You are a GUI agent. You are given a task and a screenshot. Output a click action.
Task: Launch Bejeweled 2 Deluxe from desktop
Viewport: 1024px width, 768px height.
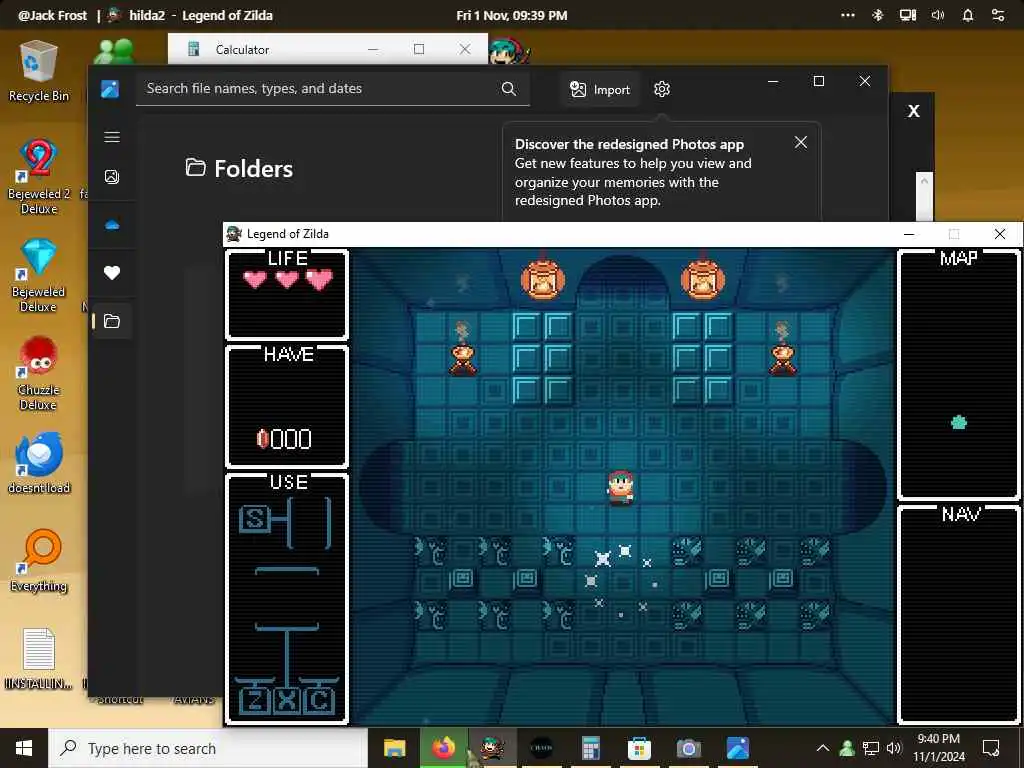point(39,176)
